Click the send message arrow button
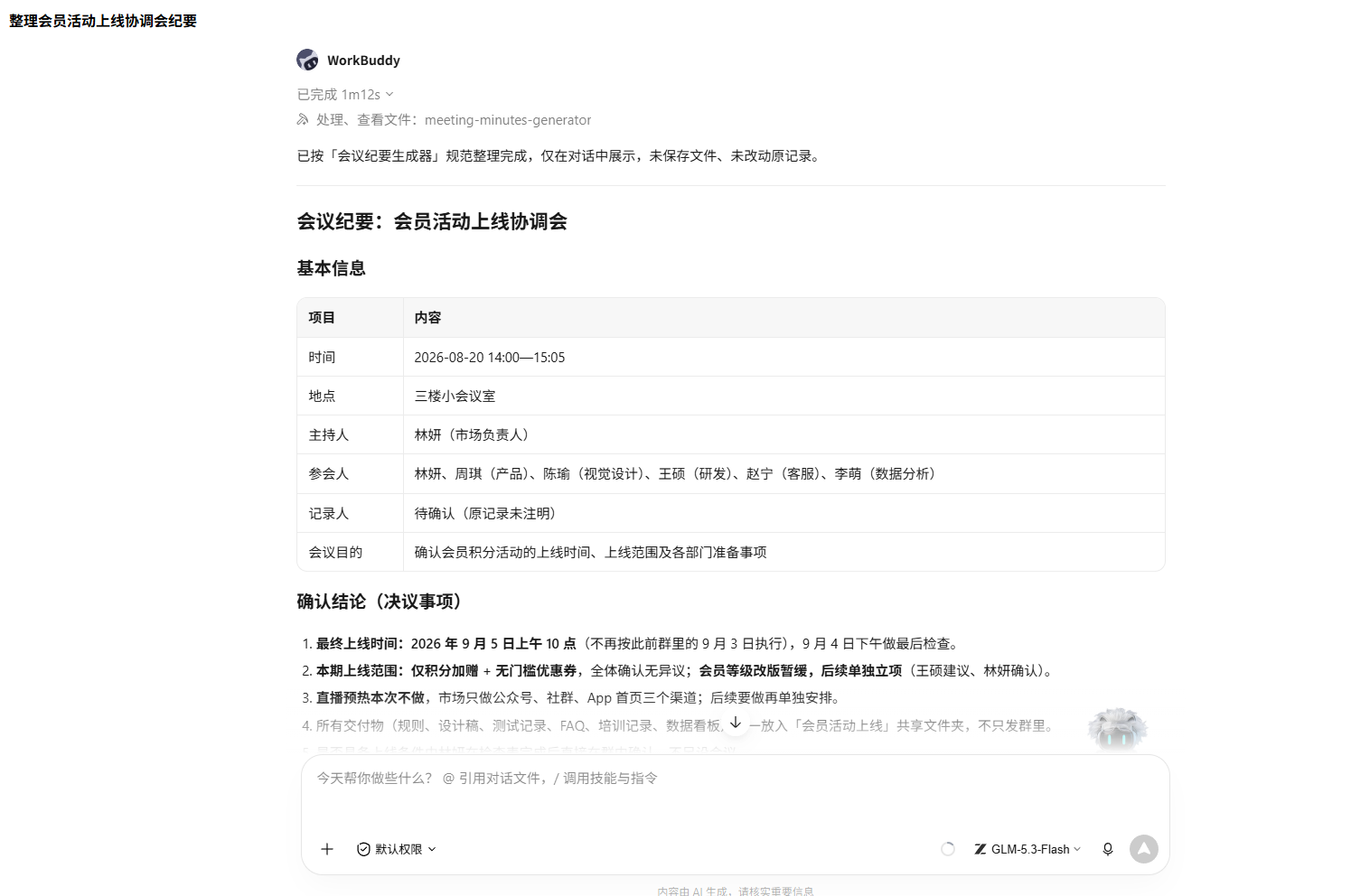Viewport: 1351px width, 896px height. tap(1144, 849)
